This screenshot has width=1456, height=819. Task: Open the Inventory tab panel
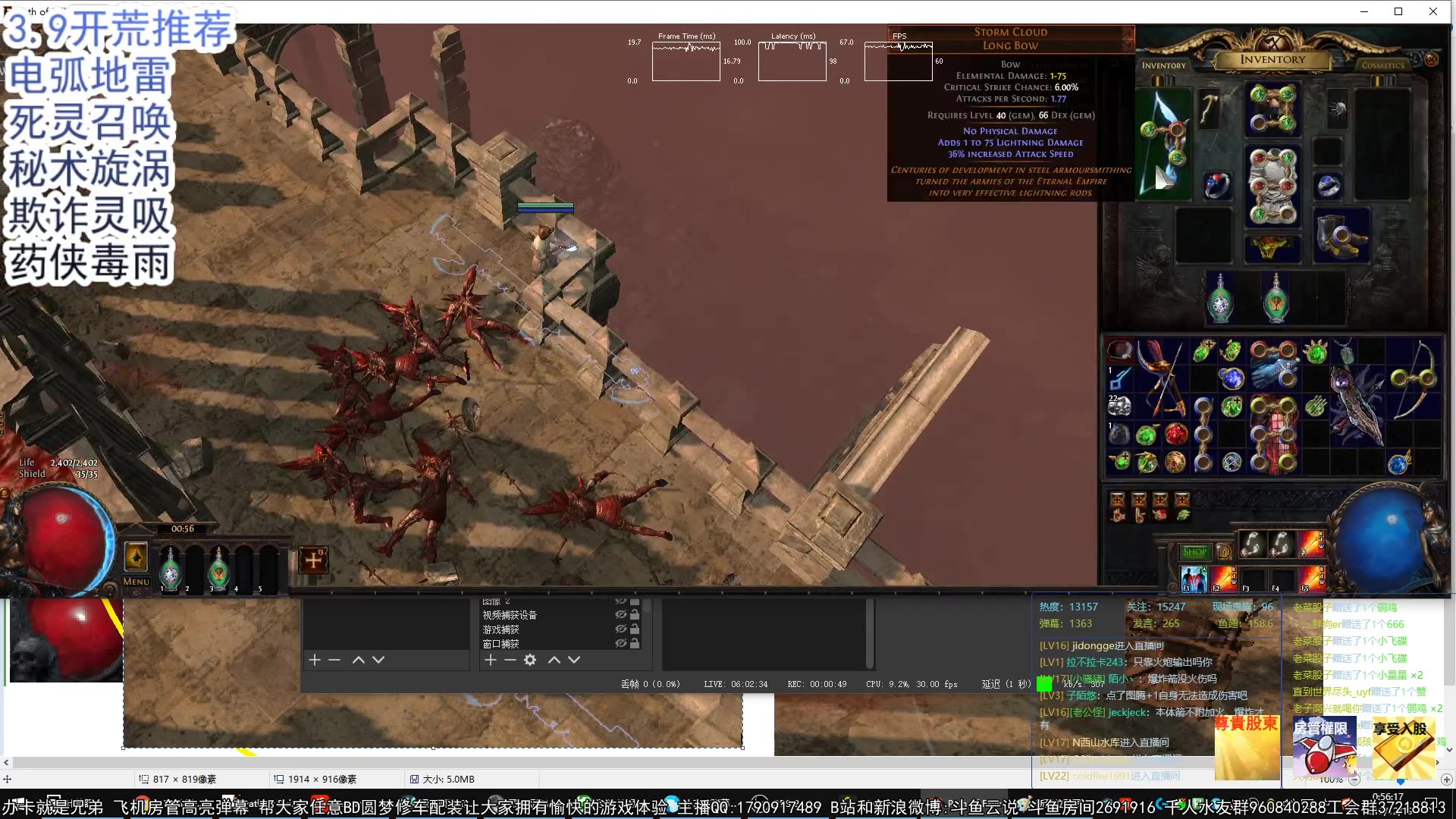[x=1163, y=65]
